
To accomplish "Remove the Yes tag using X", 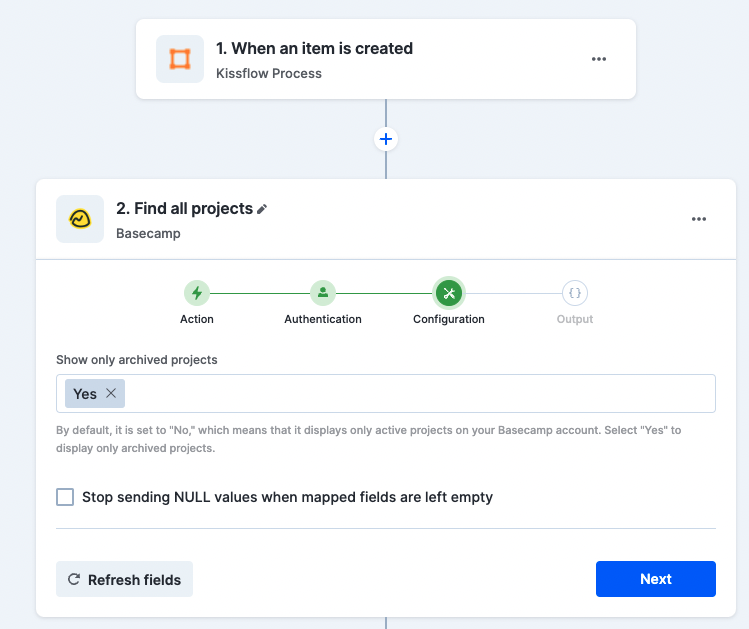I will [x=111, y=394].
